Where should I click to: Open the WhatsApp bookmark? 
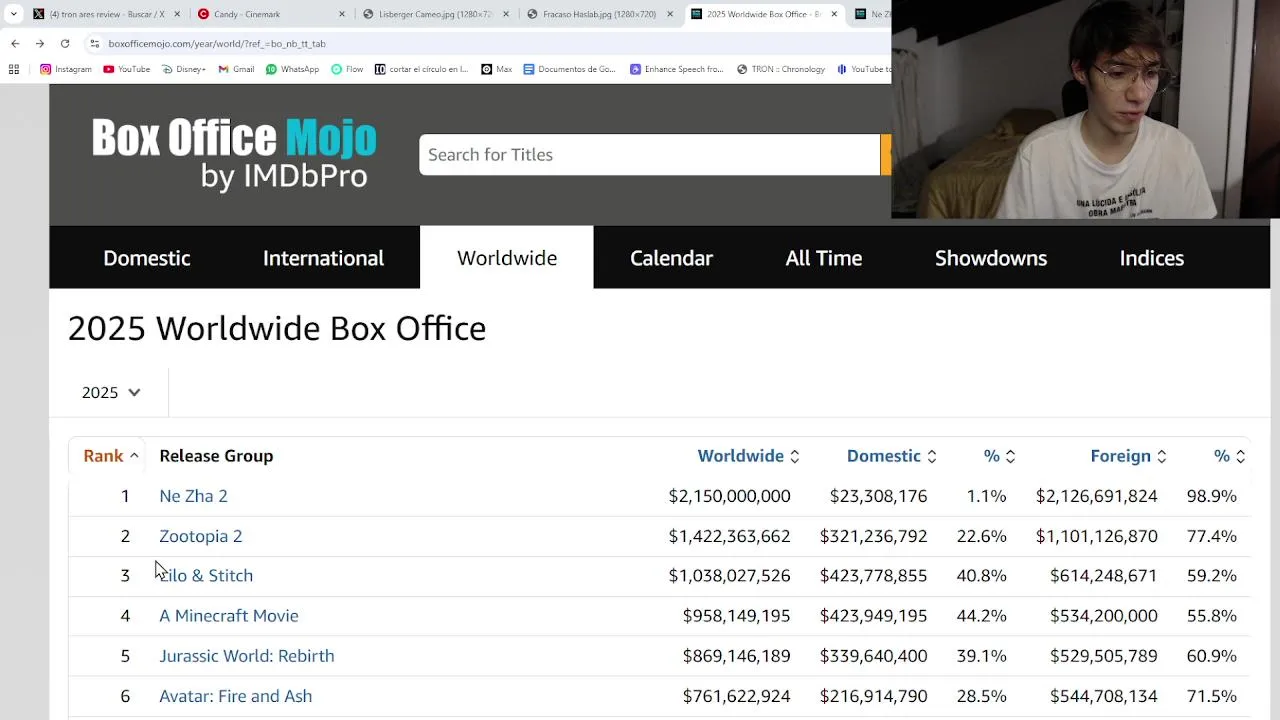[x=292, y=69]
